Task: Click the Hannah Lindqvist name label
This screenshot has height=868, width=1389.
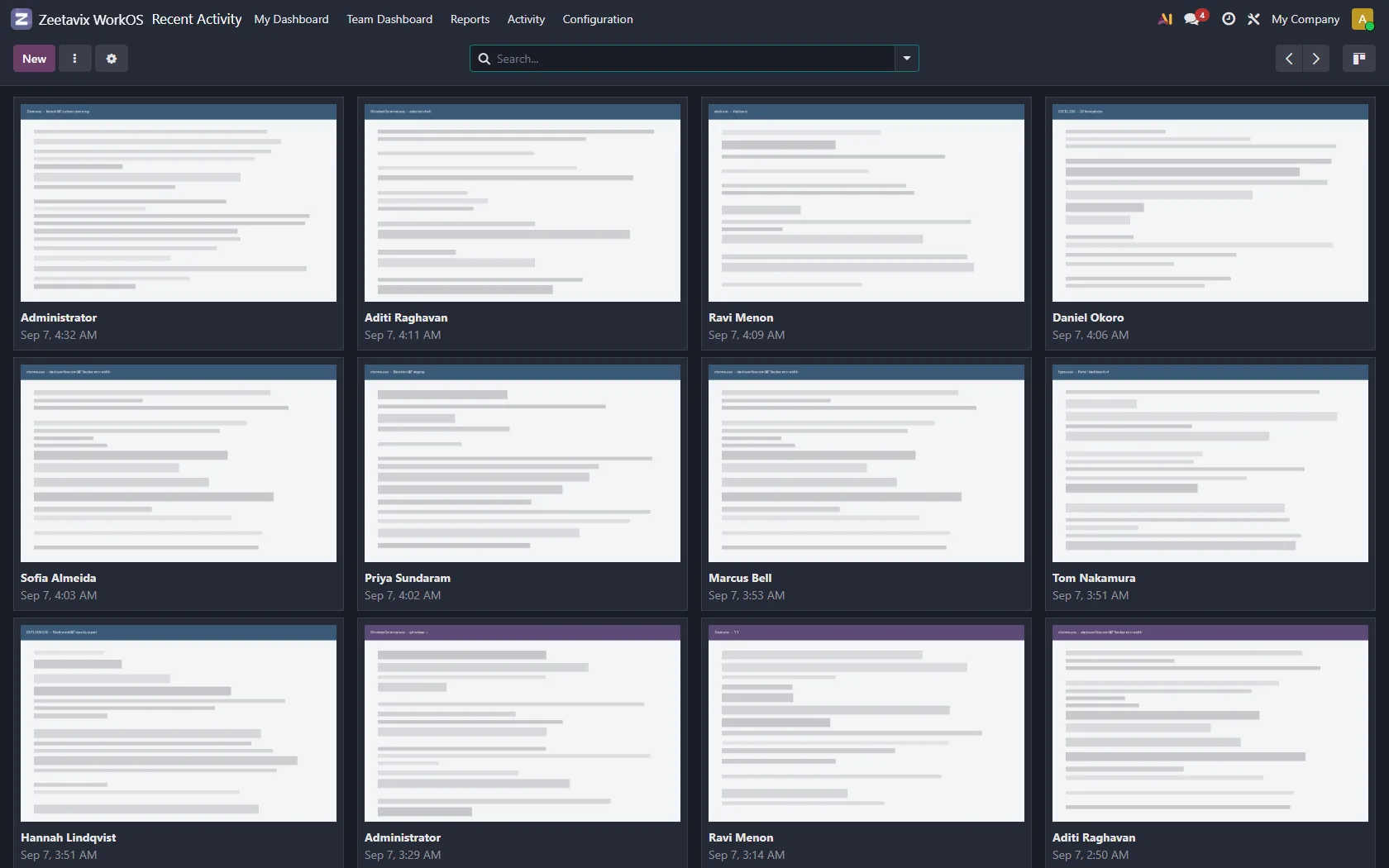Action: 68,837
